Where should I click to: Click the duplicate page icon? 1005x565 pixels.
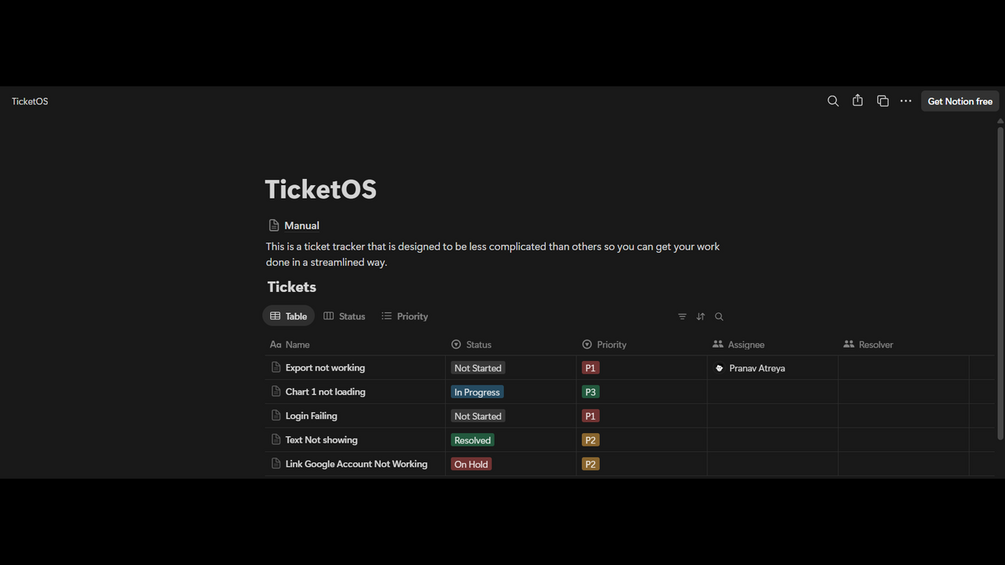[883, 101]
